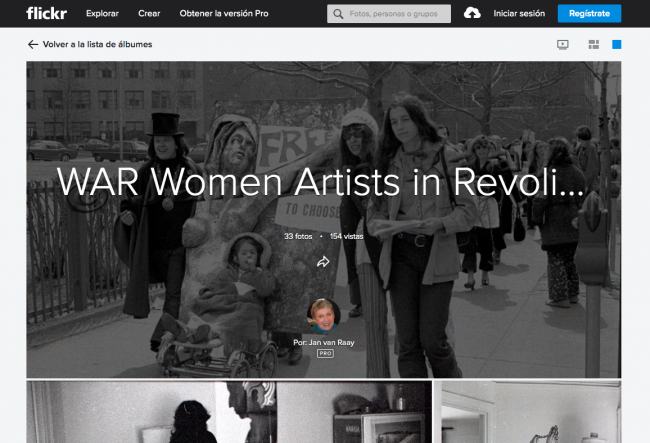Click Obtener la versión Pro link
This screenshot has width=650, height=443.
pyautogui.click(x=224, y=14)
